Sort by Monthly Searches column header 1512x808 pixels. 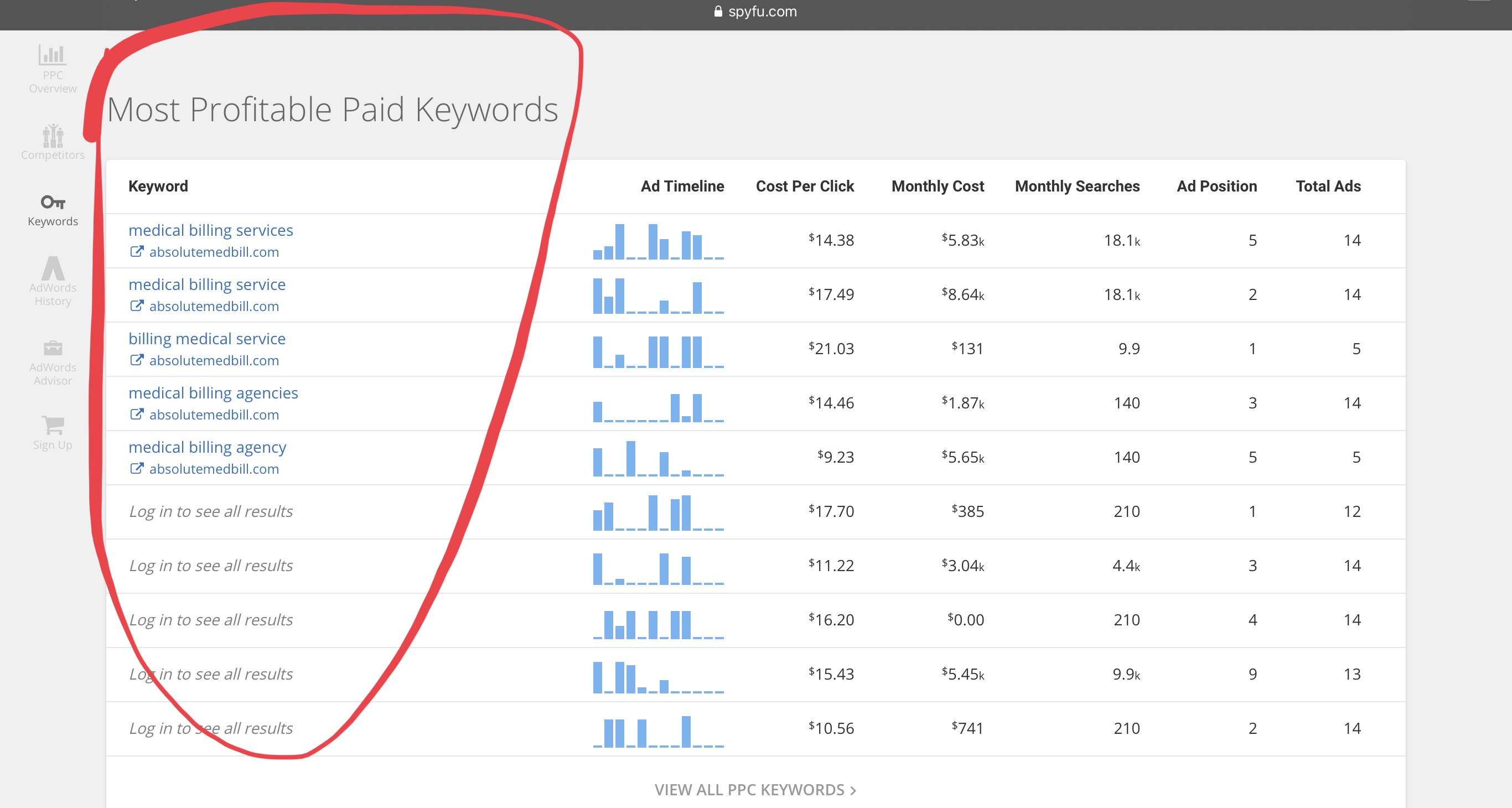[x=1076, y=186]
